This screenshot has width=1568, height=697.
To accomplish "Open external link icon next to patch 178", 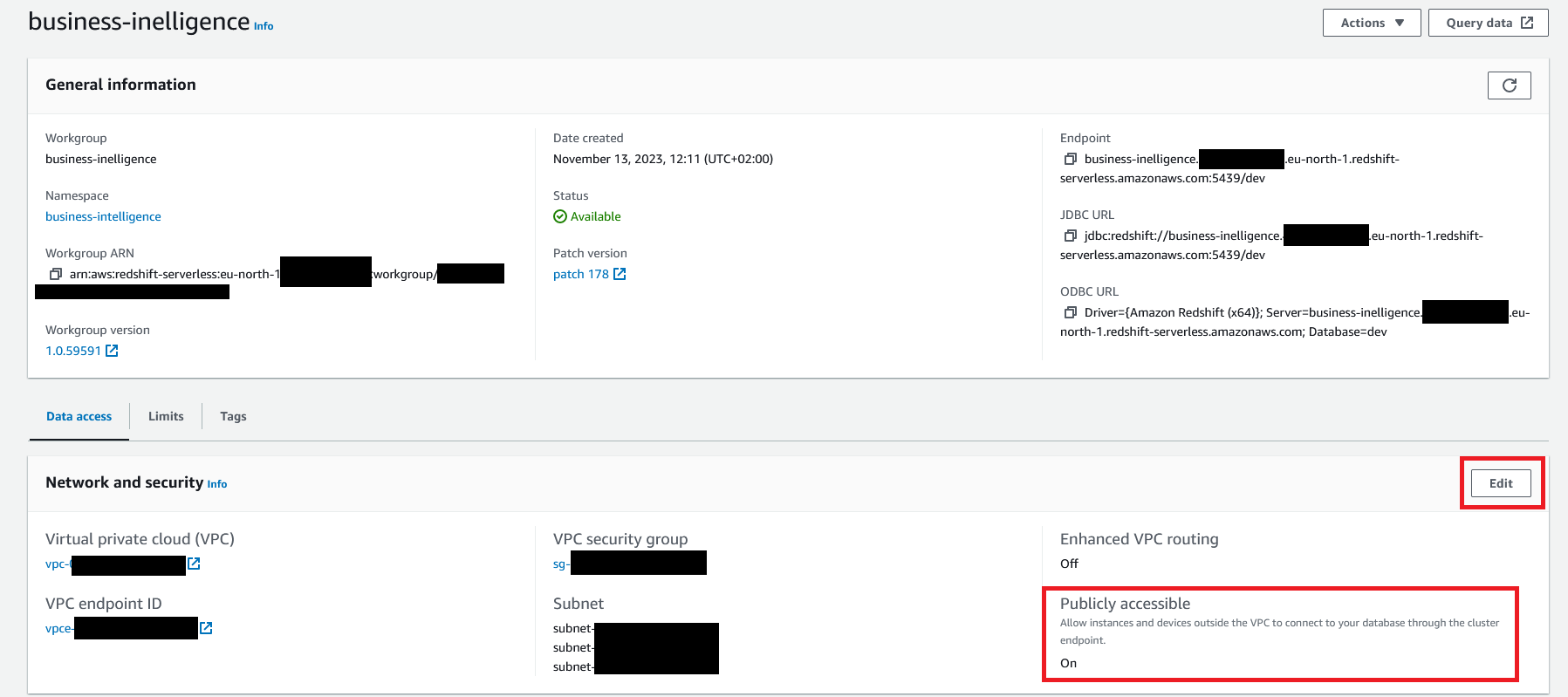I will (x=620, y=274).
